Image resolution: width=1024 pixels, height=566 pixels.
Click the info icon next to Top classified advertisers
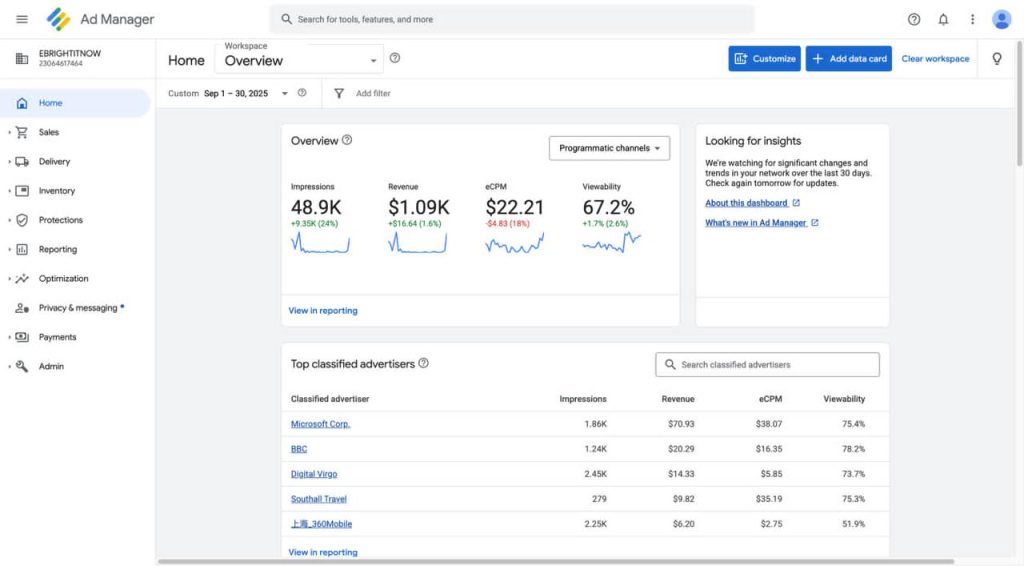[423, 363]
